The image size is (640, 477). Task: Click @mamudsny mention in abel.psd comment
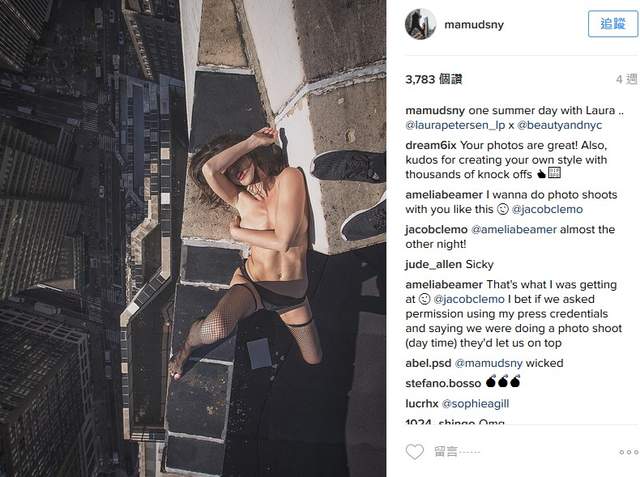[x=489, y=363]
